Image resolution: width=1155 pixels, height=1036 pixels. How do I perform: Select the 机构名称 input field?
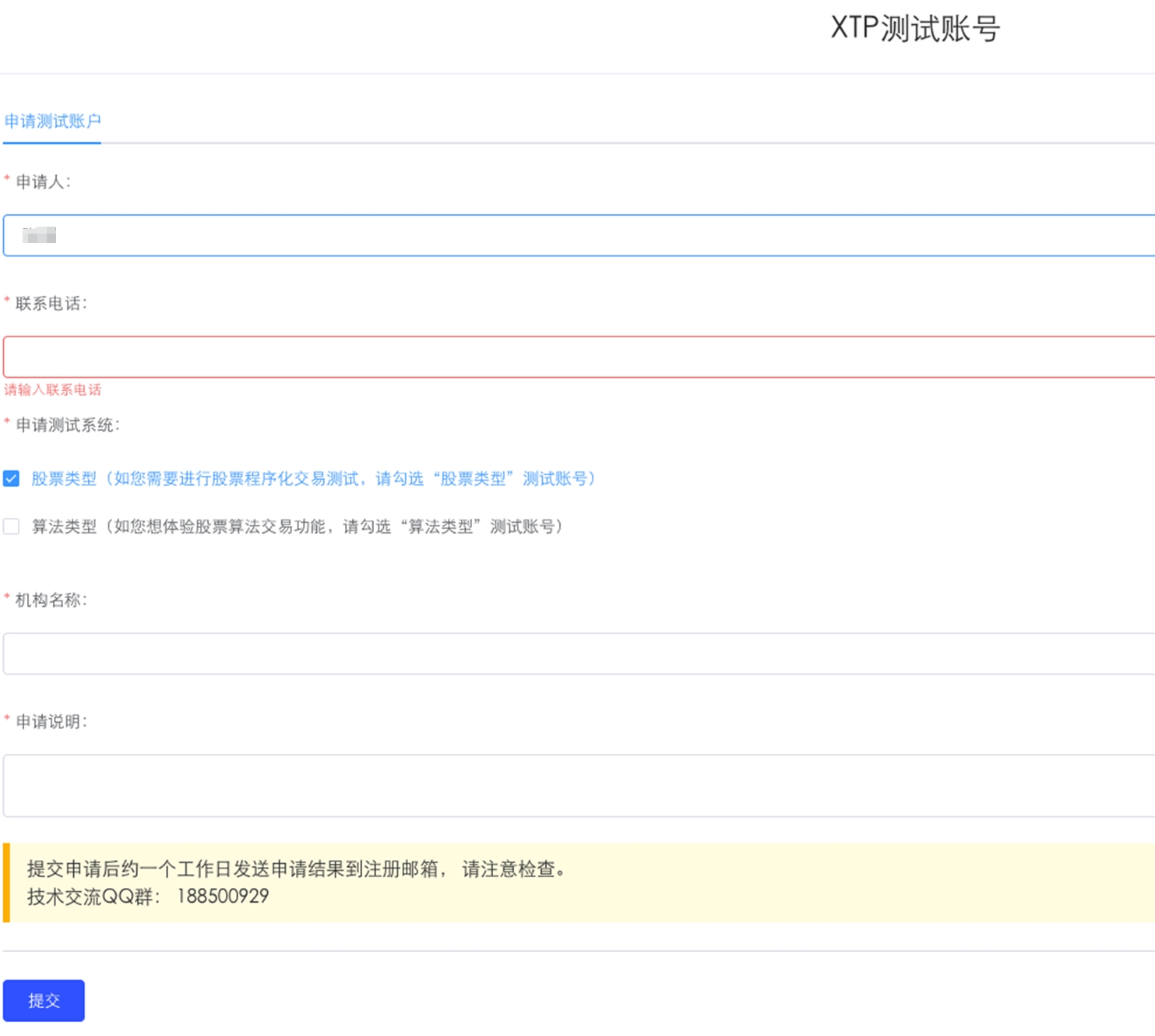(x=579, y=654)
